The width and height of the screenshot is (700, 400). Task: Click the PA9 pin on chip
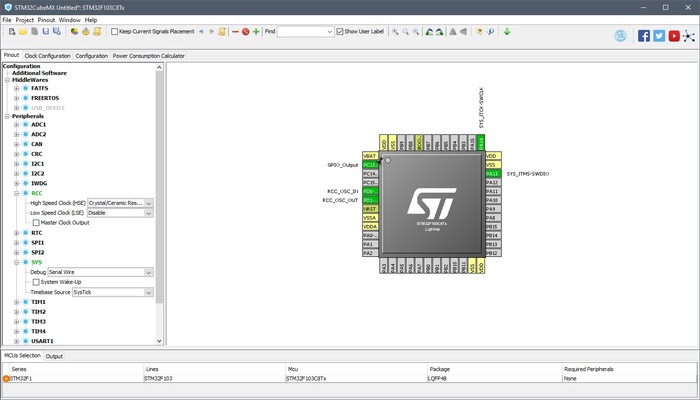[x=493, y=209]
